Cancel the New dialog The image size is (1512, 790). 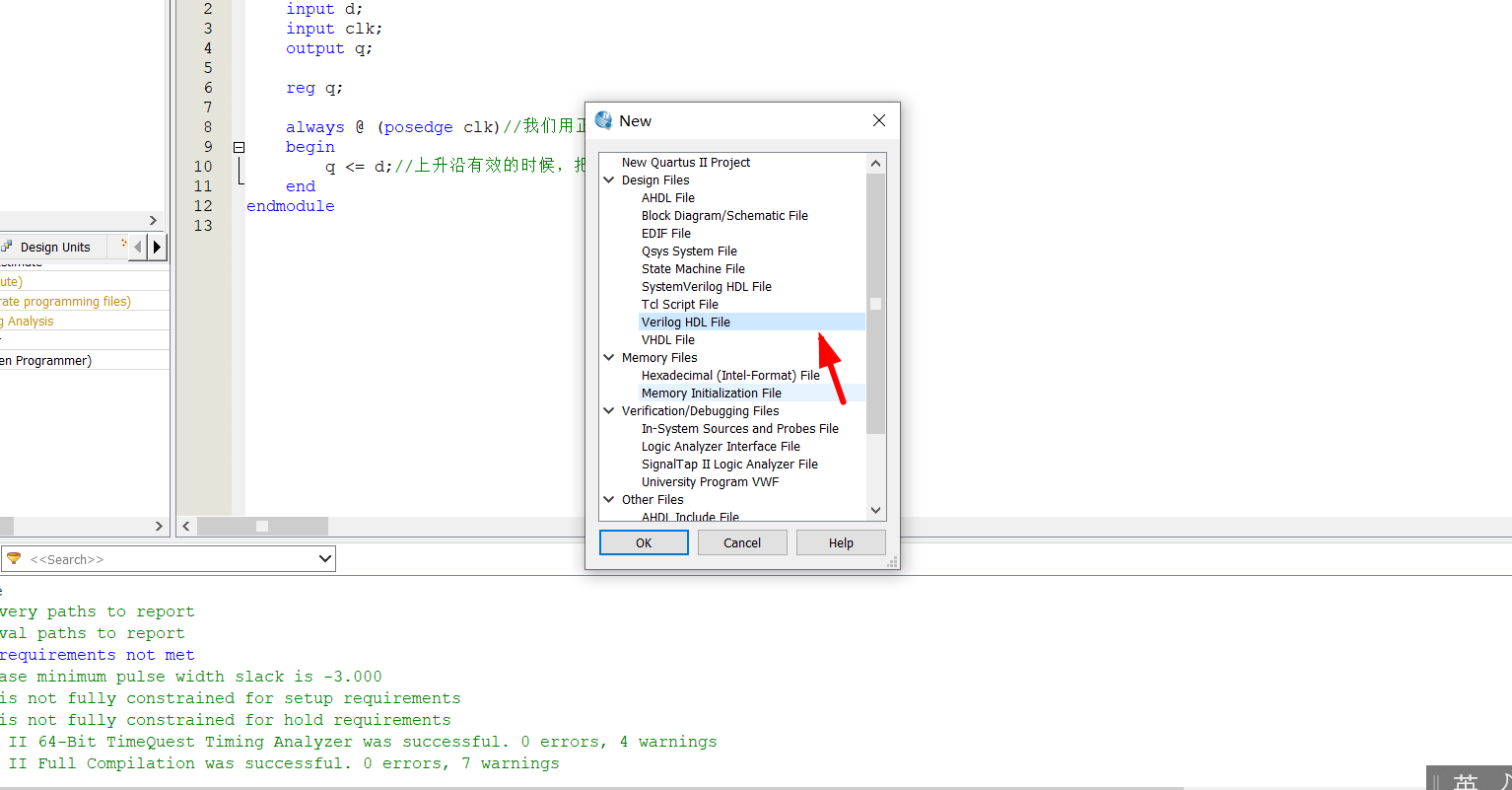coord(742,542)
